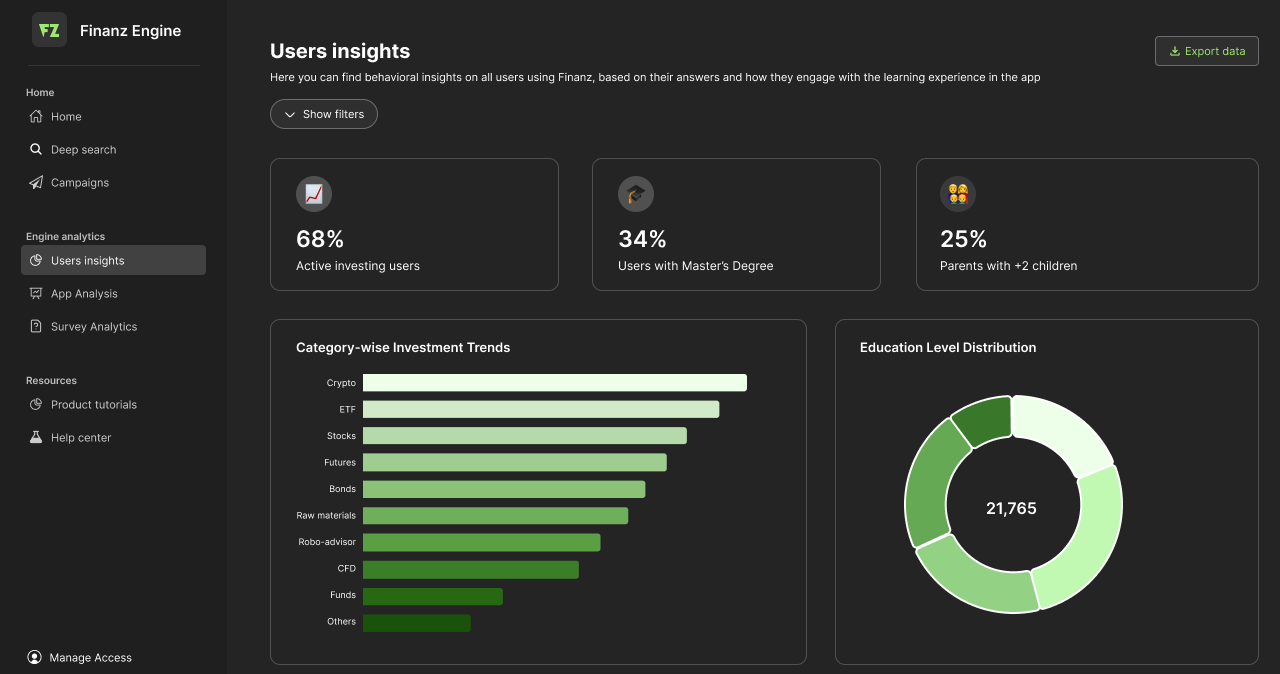1280x674 pixels.
Task: Click the Engine analytics section label
Action: pyautogui.click(x=65, y=237)
